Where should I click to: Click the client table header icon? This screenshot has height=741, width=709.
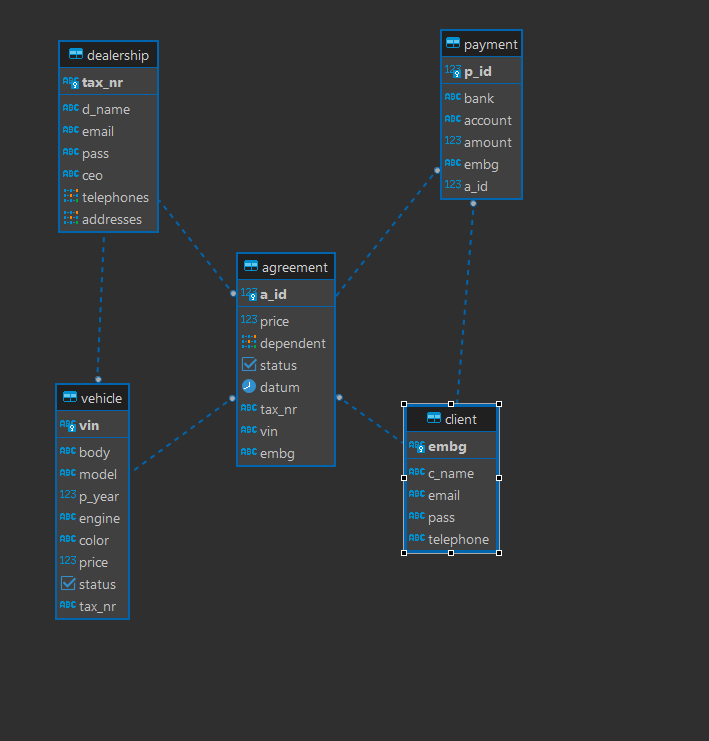point(434,418)
